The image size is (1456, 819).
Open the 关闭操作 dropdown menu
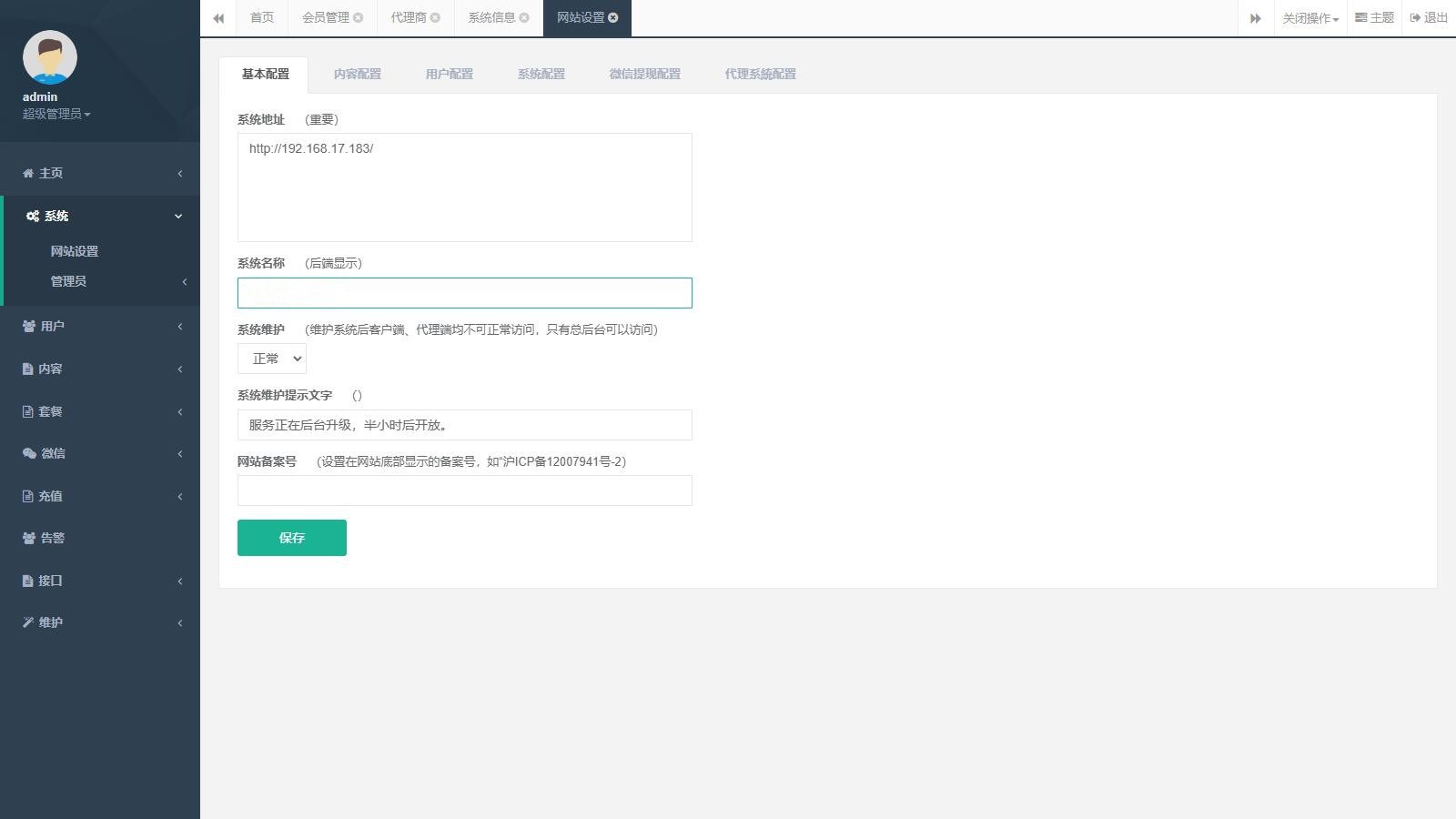coord(1309,18)
